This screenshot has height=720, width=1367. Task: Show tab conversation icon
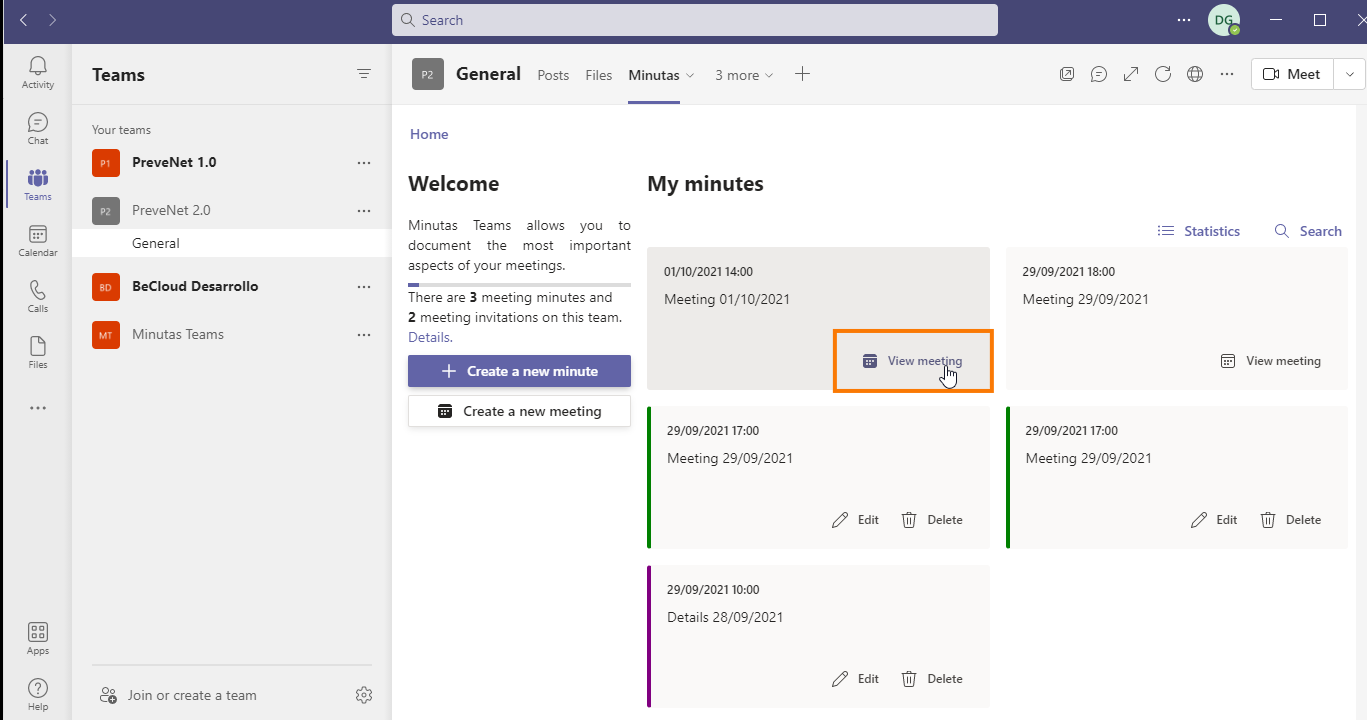pyautogui.click(x=1099, y=74)
